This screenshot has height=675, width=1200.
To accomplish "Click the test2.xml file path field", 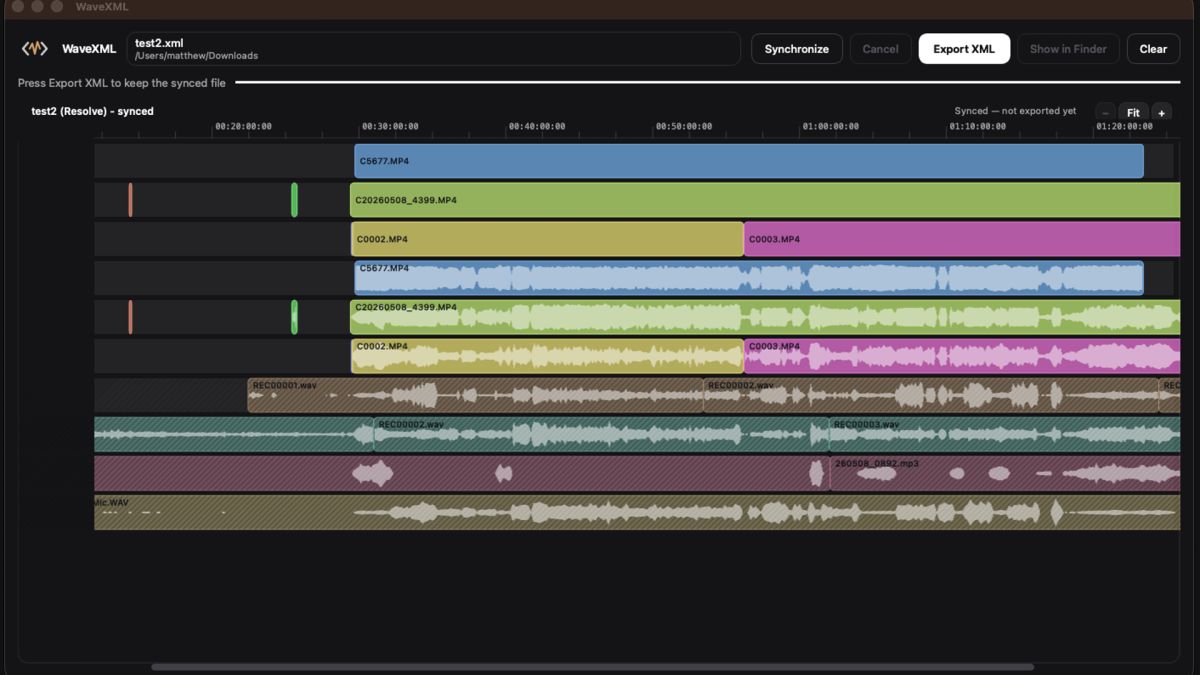I will [x=434, y=49].
